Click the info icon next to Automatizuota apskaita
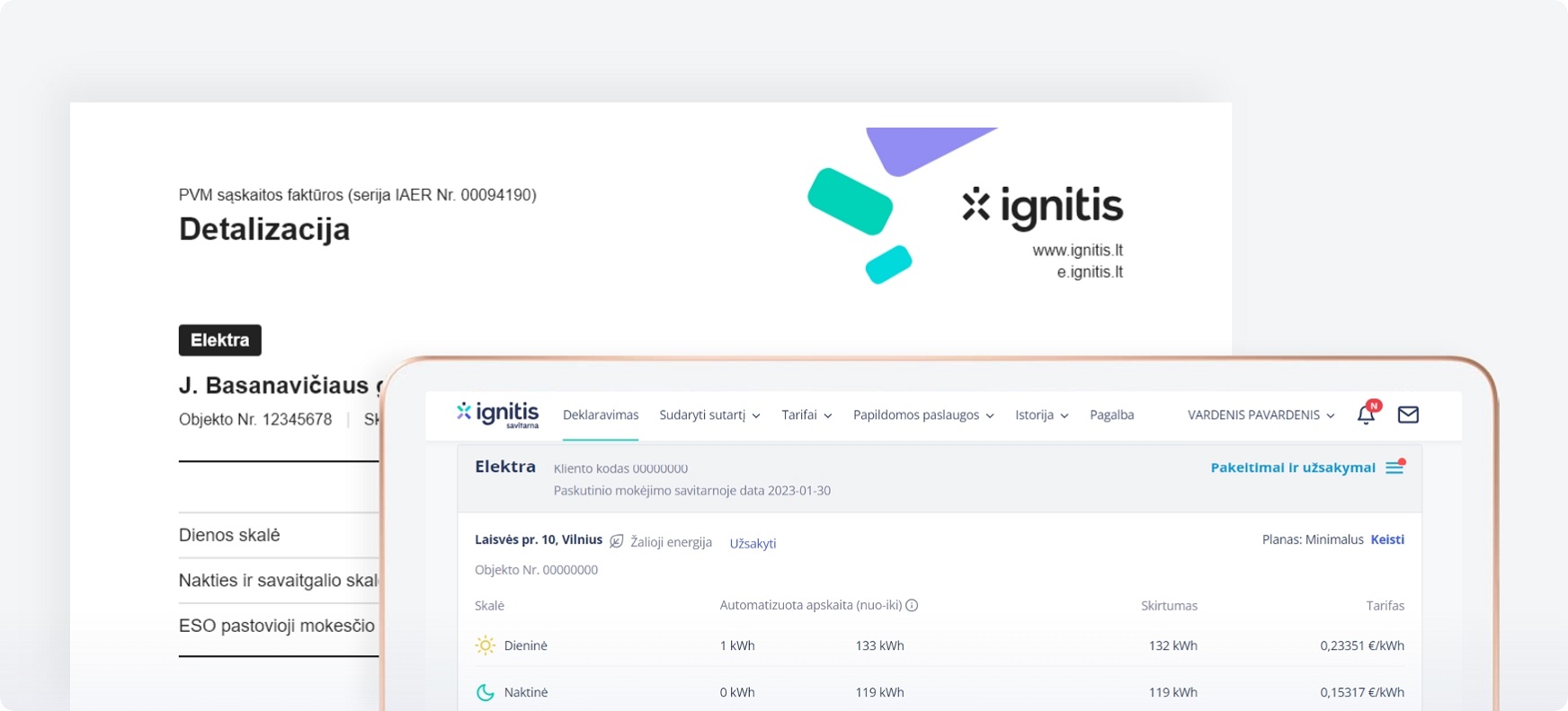The width and height of the screenshot is (1568, 711). [x=912, y=606]
